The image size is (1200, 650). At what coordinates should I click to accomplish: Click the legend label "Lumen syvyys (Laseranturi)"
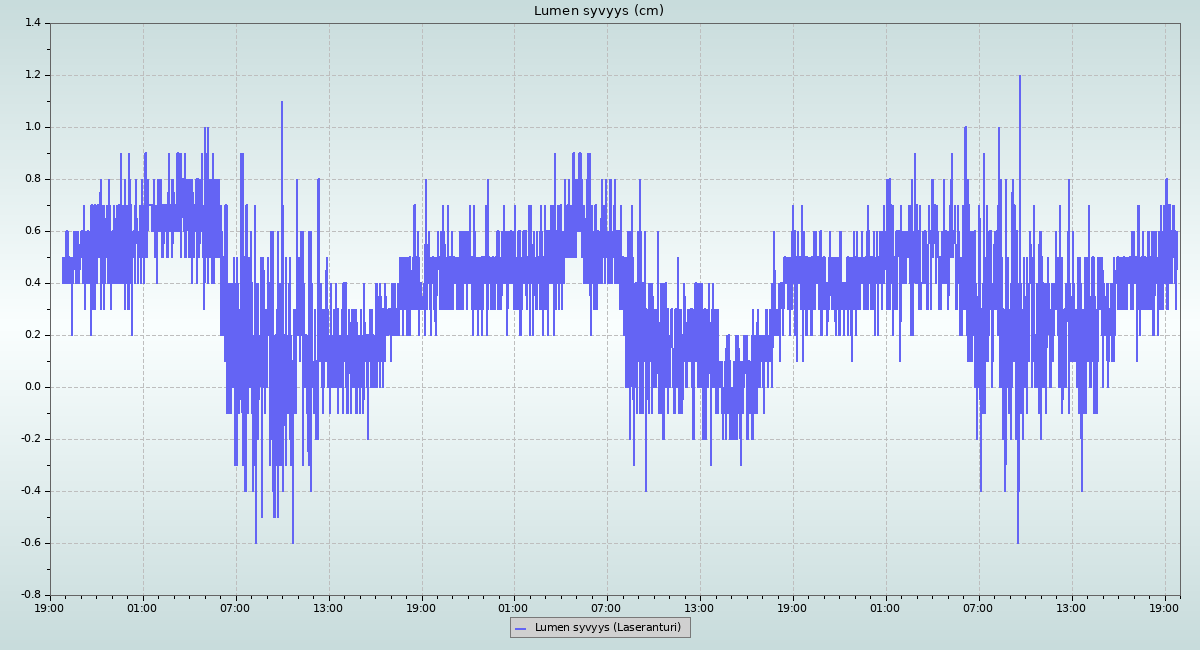click(607, 628)
